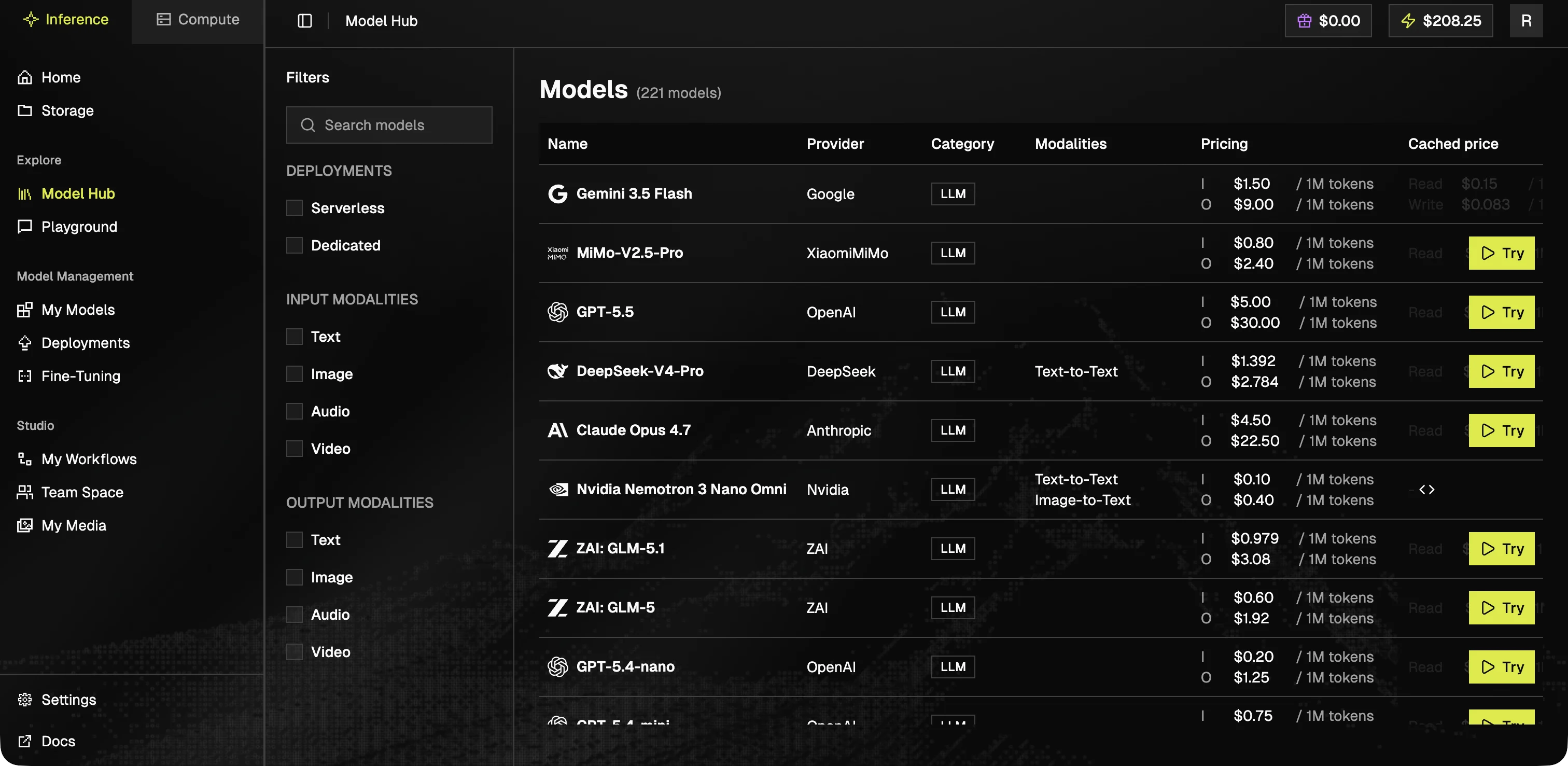The image size is (1568, 766).
Task: Open the user avatar R menu
Action: 1525,21
